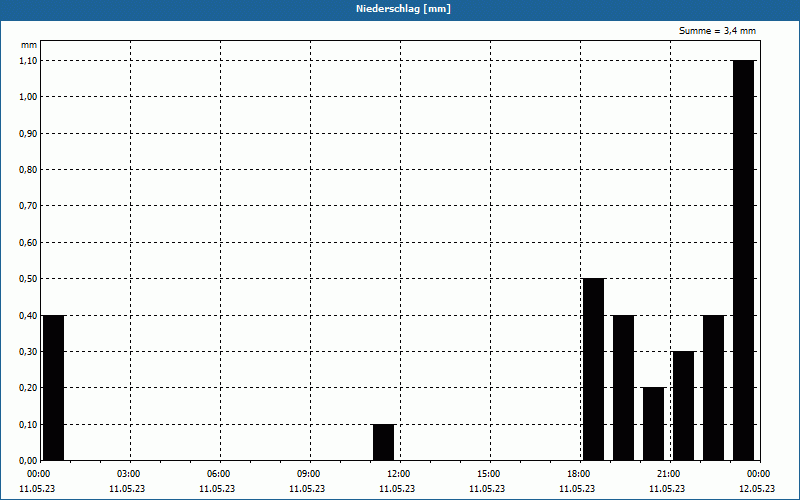Click the 11.05.23 date under 12:00

click(397, 489)
